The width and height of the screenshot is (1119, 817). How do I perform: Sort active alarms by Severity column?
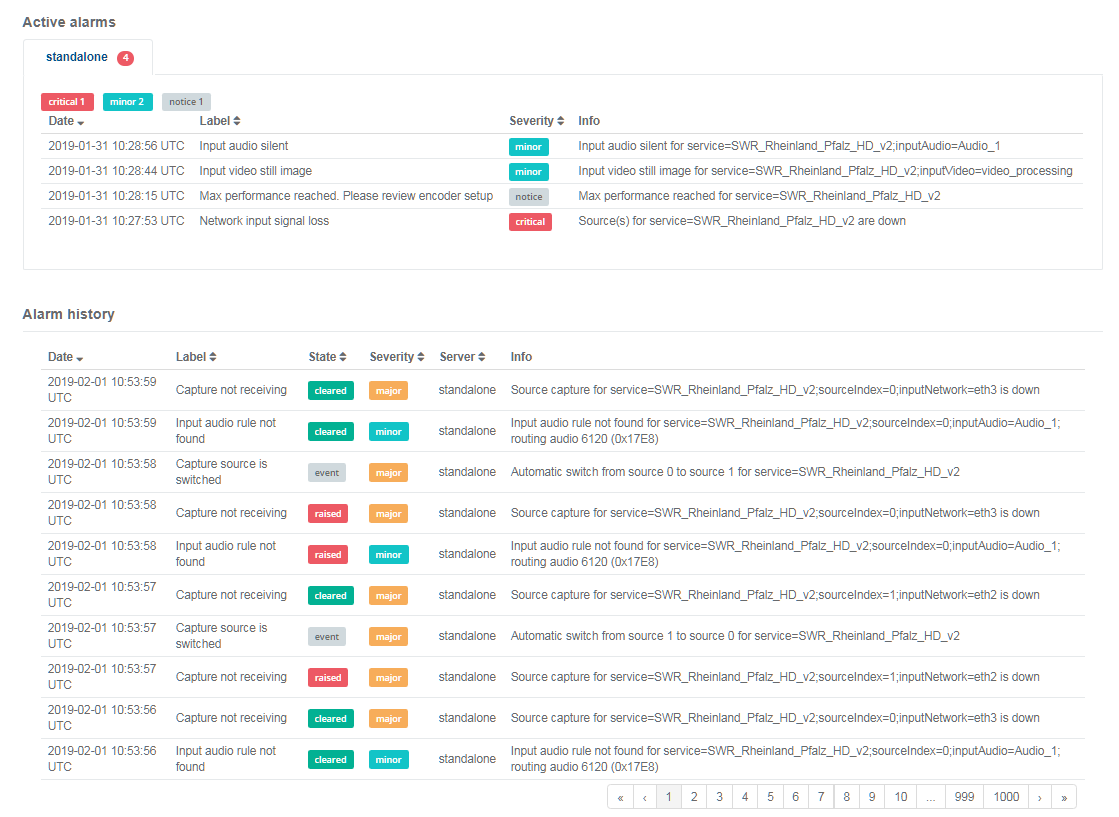537,121
